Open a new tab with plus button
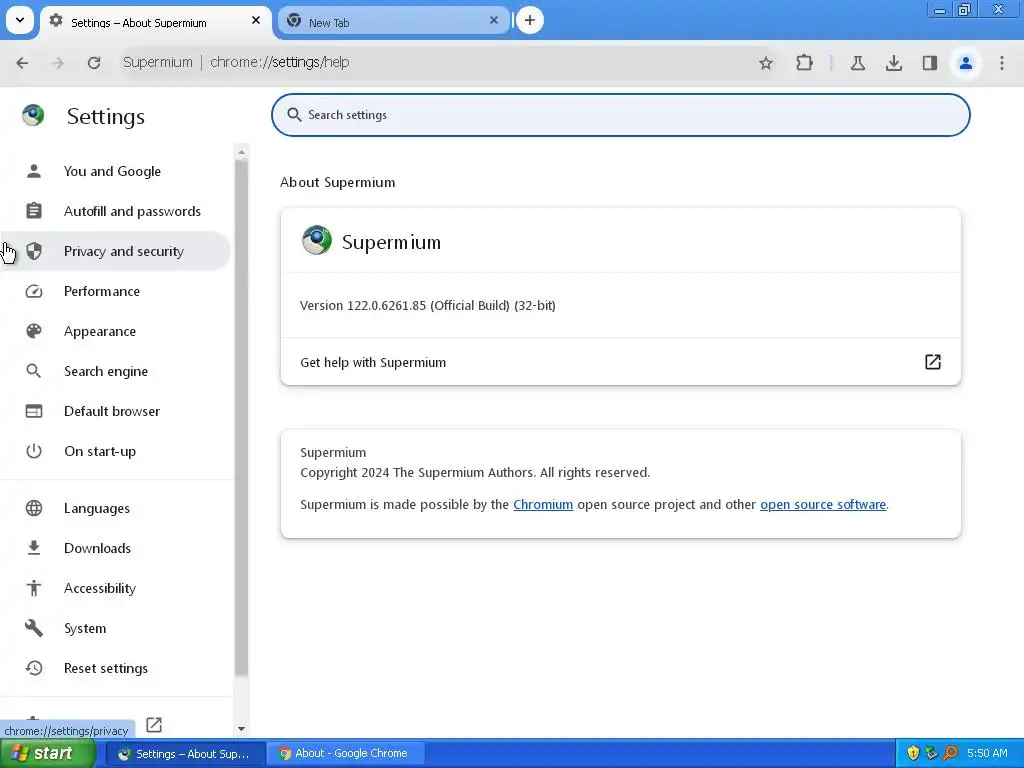 [x=530, y=20]
